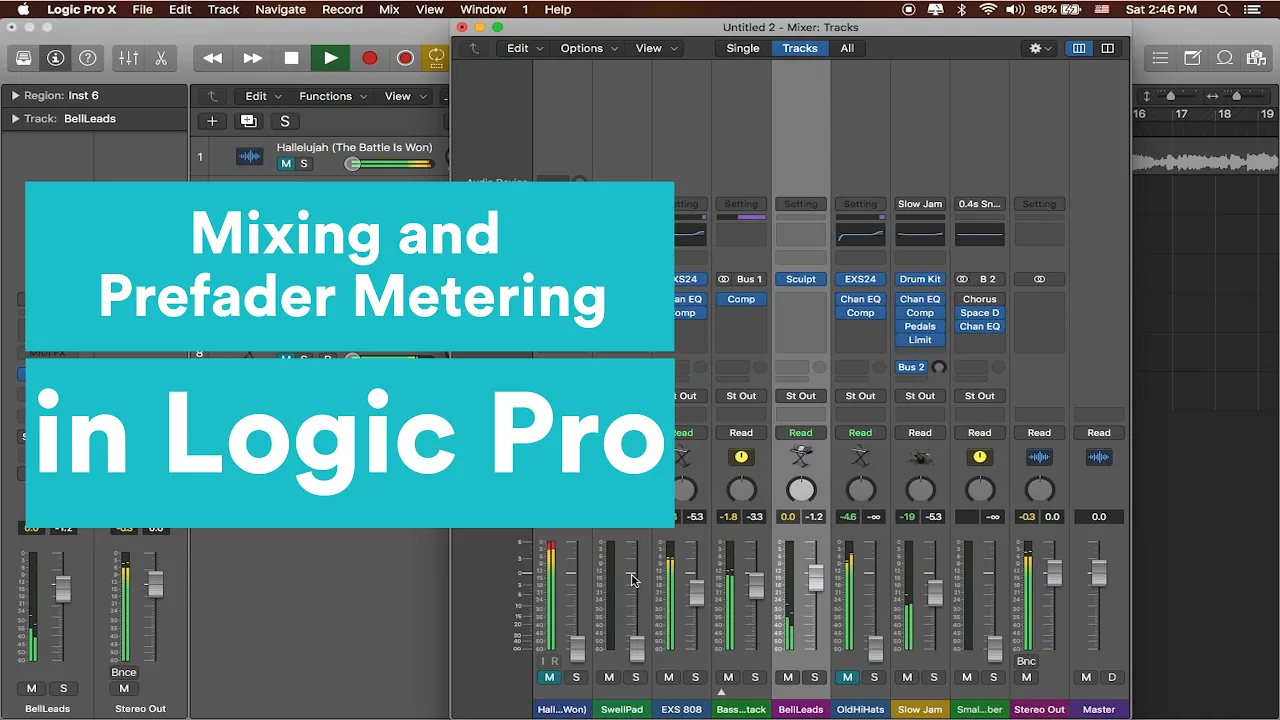Screen dimensions: 1280x720
Task: Open the Loop Browser icon
Action: tap(1224, 58)
